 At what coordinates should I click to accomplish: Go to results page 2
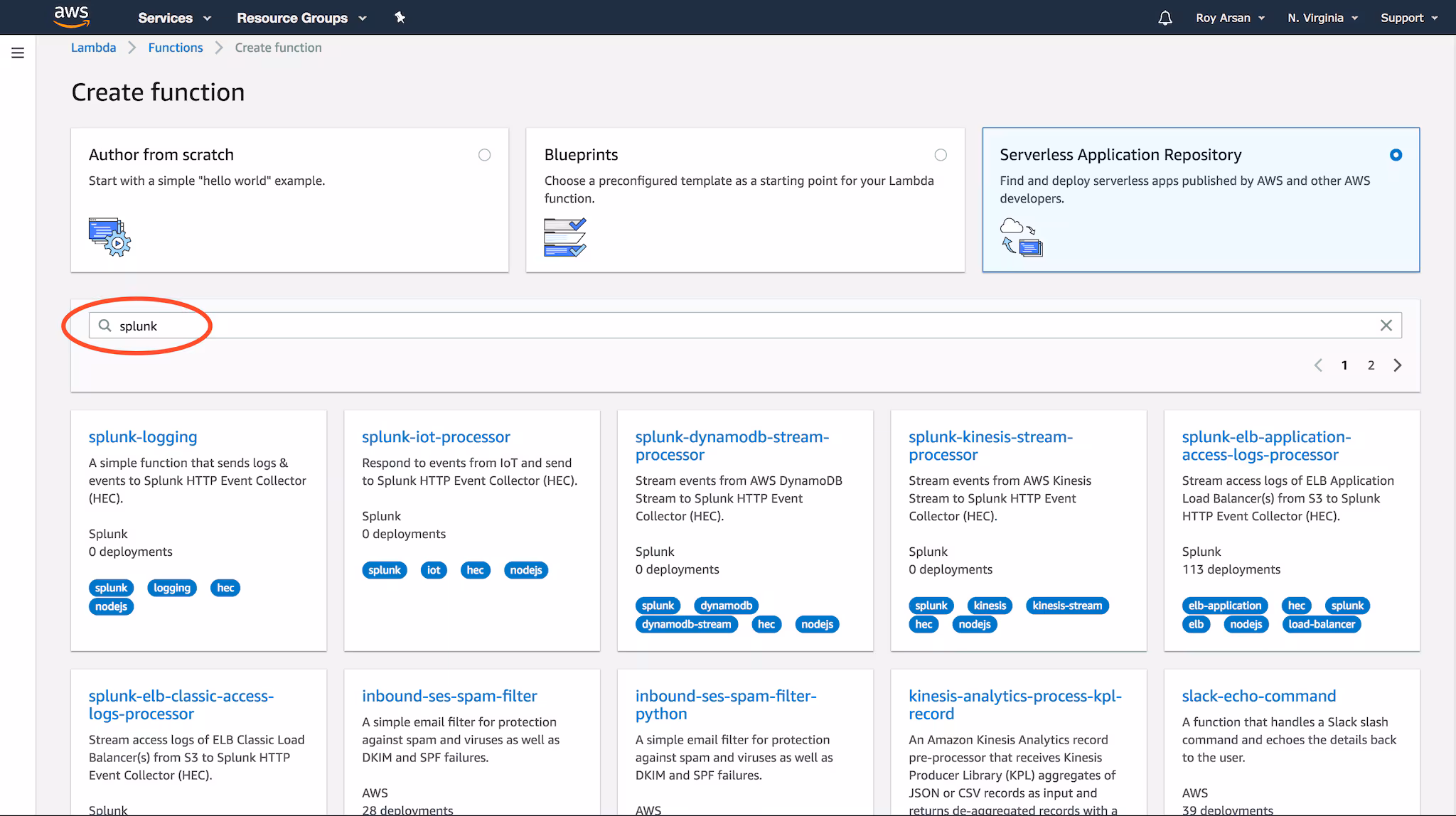click(x=1371, y=365)
